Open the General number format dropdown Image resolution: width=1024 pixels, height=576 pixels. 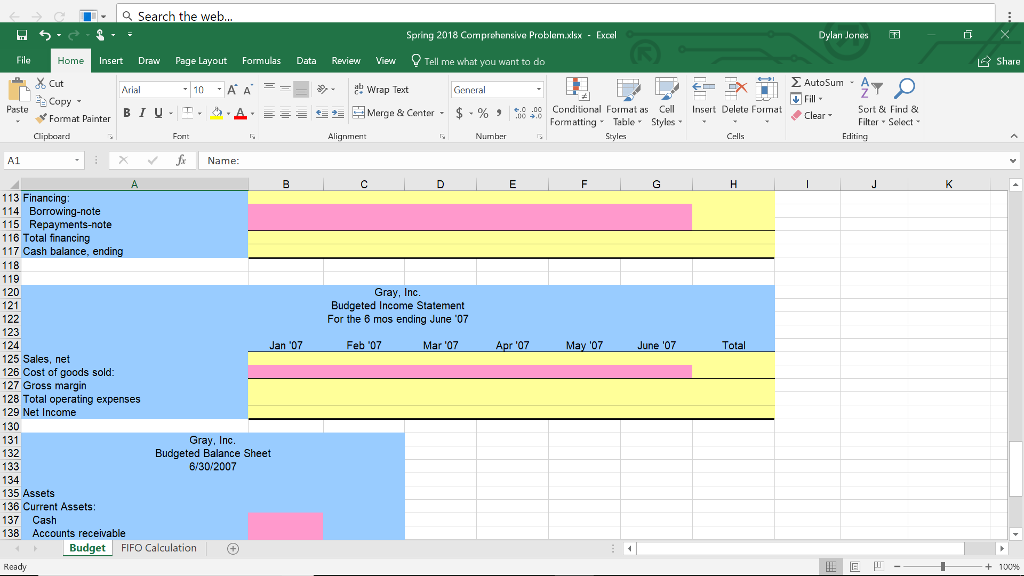point(539,89)
